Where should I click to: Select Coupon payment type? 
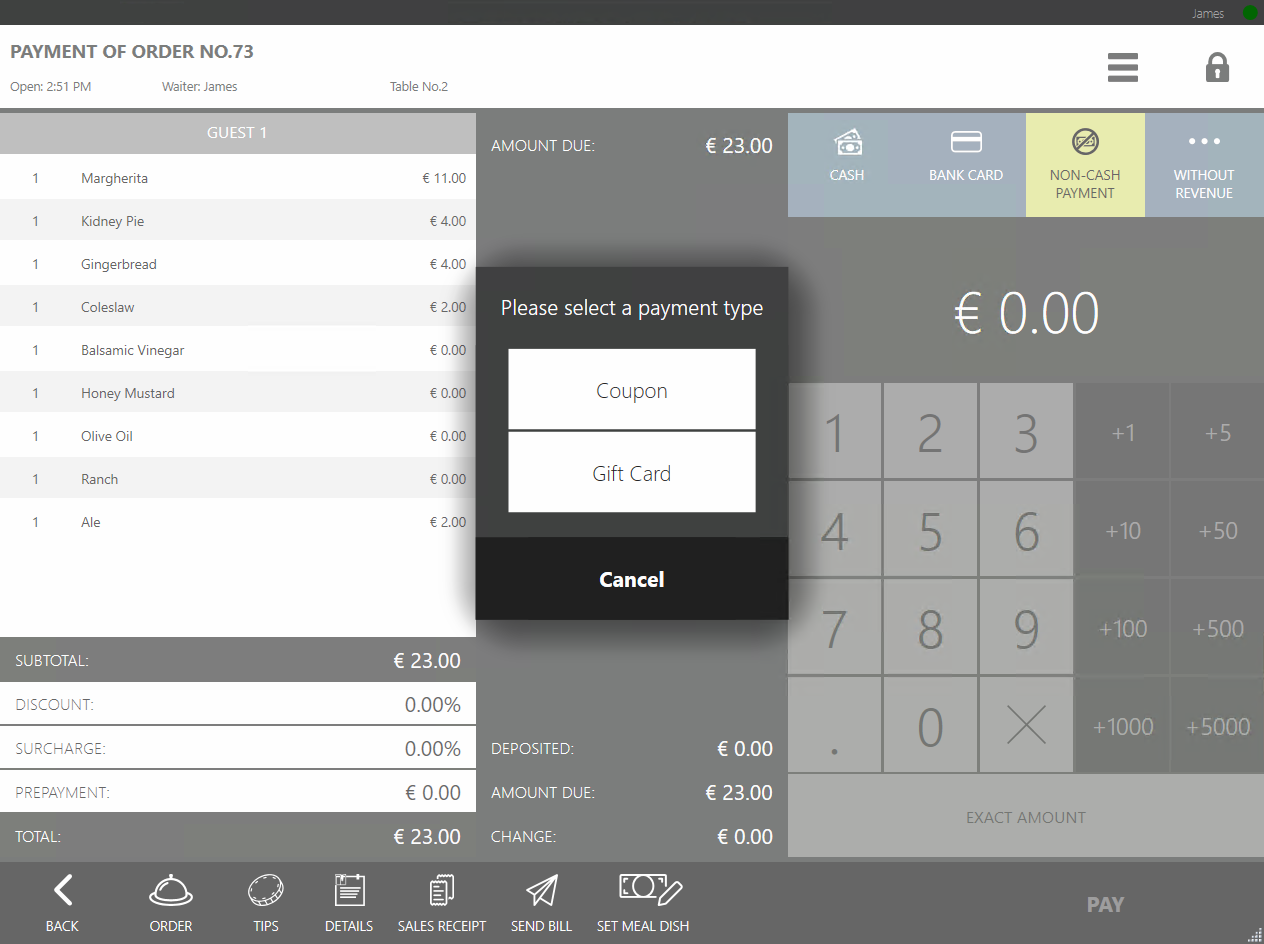(631, 390)
